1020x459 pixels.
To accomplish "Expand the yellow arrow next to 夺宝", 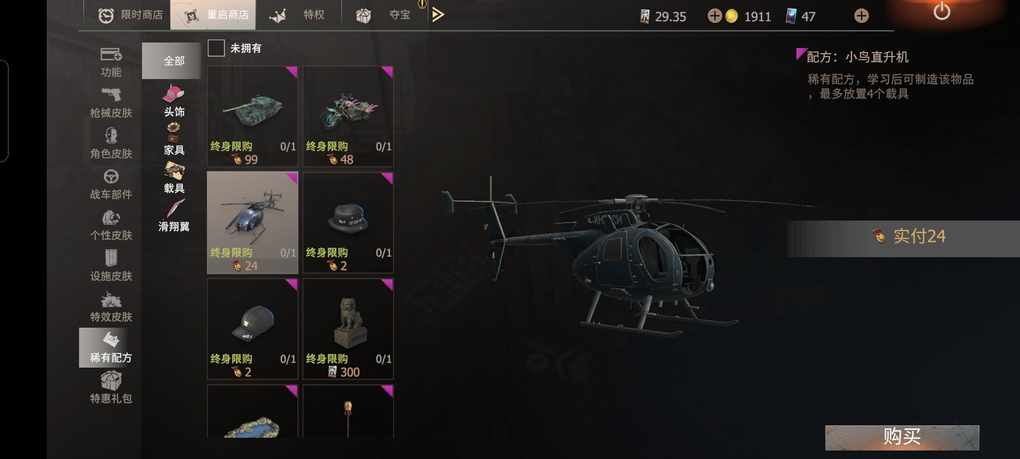I will pyautogui.click(x=438, y=14).
